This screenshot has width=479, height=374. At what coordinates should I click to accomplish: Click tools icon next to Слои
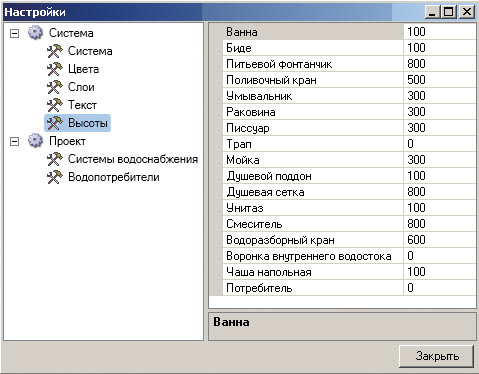54,87
